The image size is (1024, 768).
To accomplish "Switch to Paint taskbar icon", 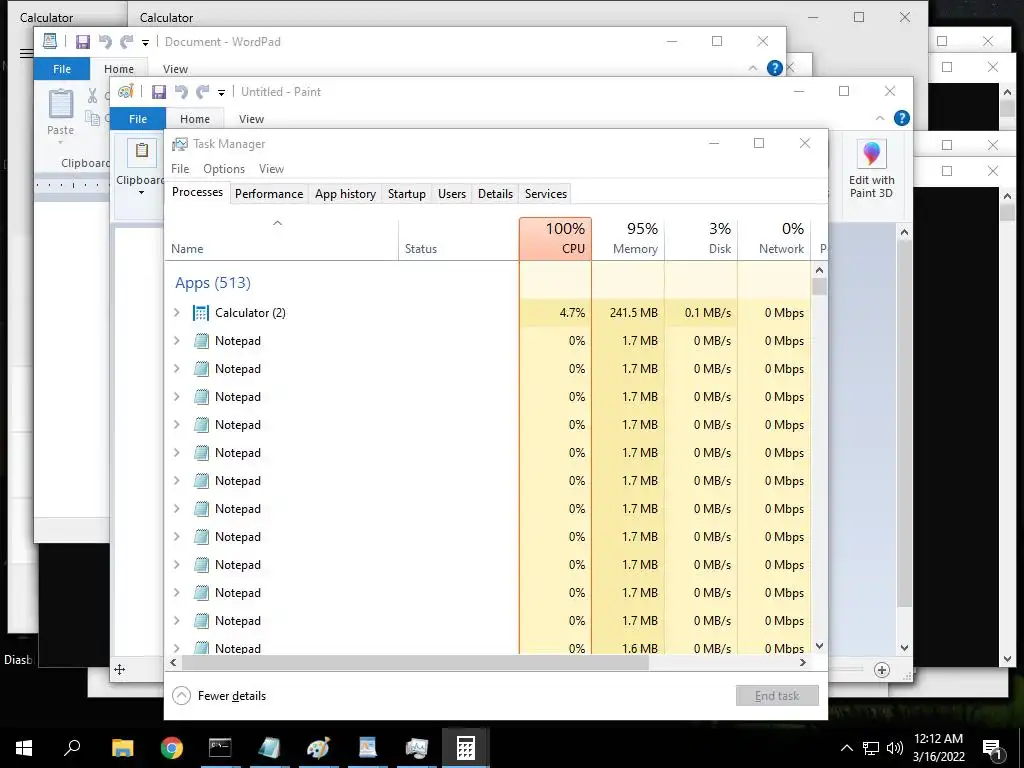I will pos(318,748).
